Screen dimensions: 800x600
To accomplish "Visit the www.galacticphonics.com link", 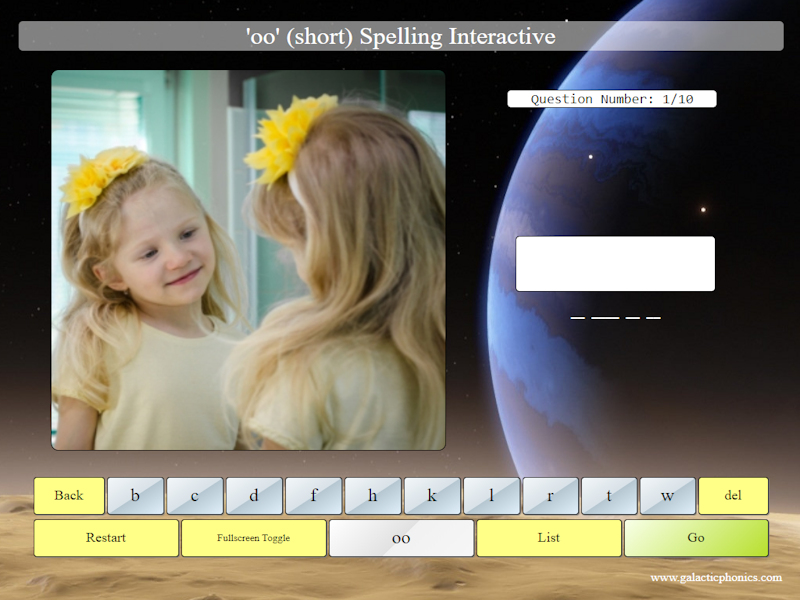I will [717, 577].
